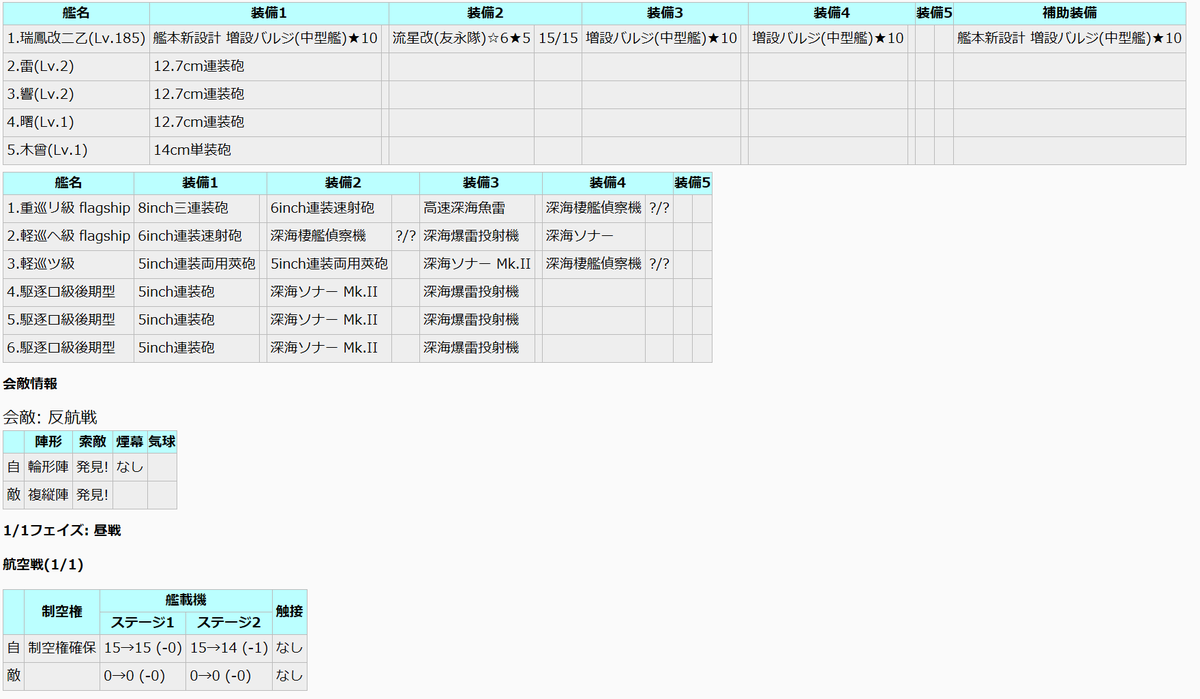1200x699 pixels.
Task: Click the 3.響(Lv.2) ship name cell
Action: click(x=76, y=95)
